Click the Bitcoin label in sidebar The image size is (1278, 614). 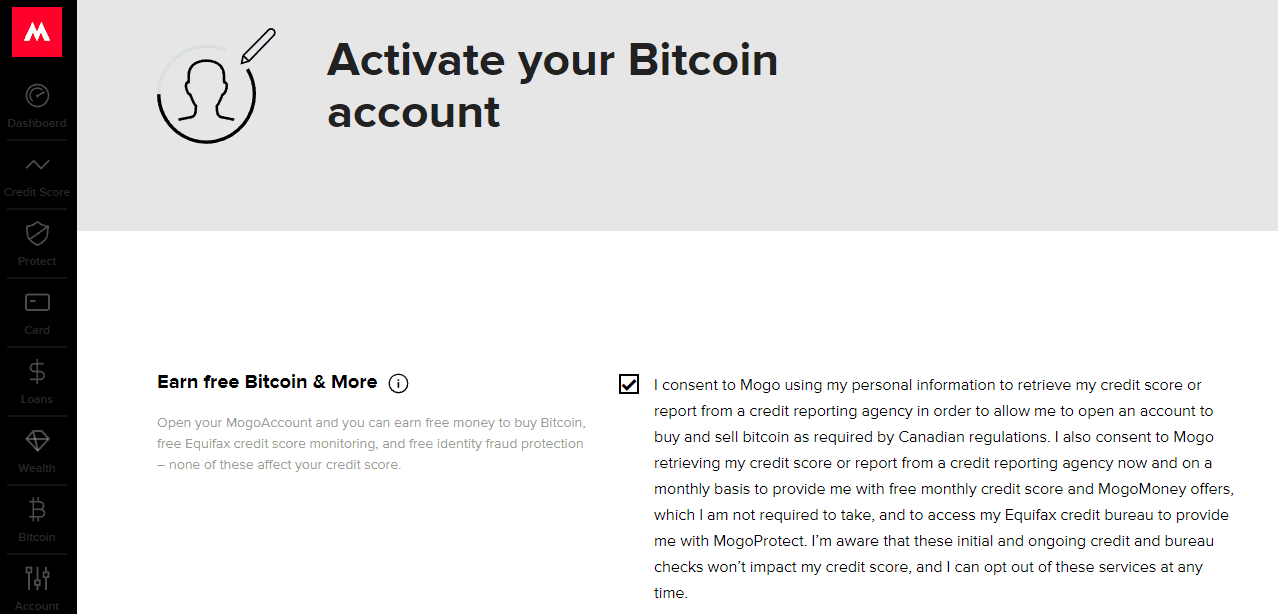(37, 537)
